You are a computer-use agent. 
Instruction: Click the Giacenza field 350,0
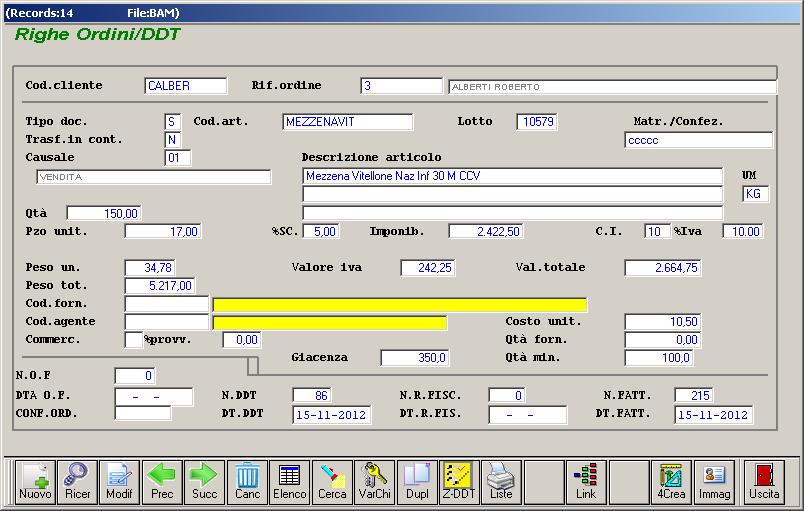click(415, 358)
